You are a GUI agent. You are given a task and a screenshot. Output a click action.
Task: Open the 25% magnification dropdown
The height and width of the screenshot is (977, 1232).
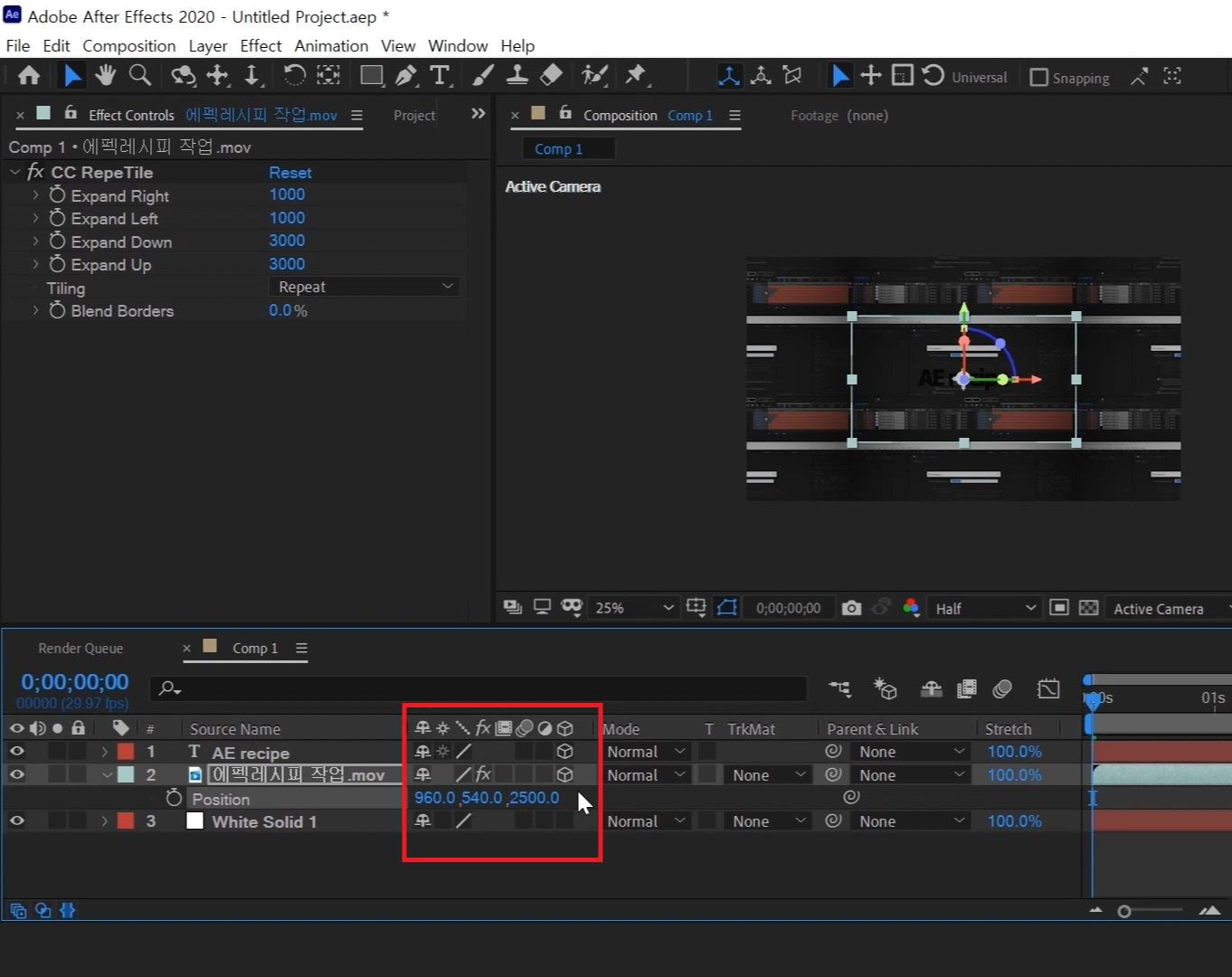(633, 608)
